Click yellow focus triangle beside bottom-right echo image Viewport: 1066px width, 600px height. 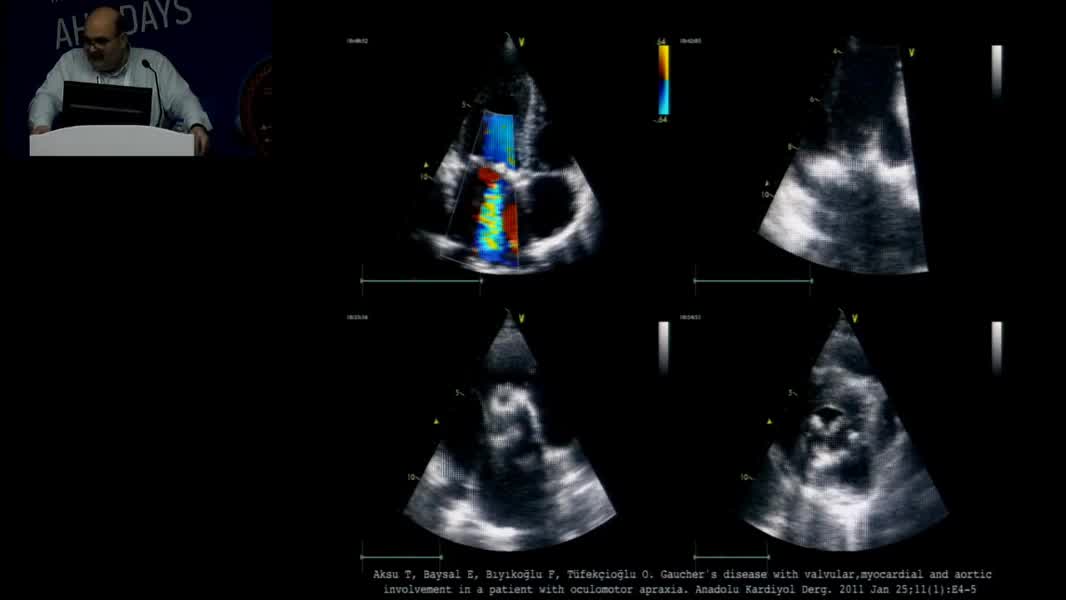[x=768, y=422]
